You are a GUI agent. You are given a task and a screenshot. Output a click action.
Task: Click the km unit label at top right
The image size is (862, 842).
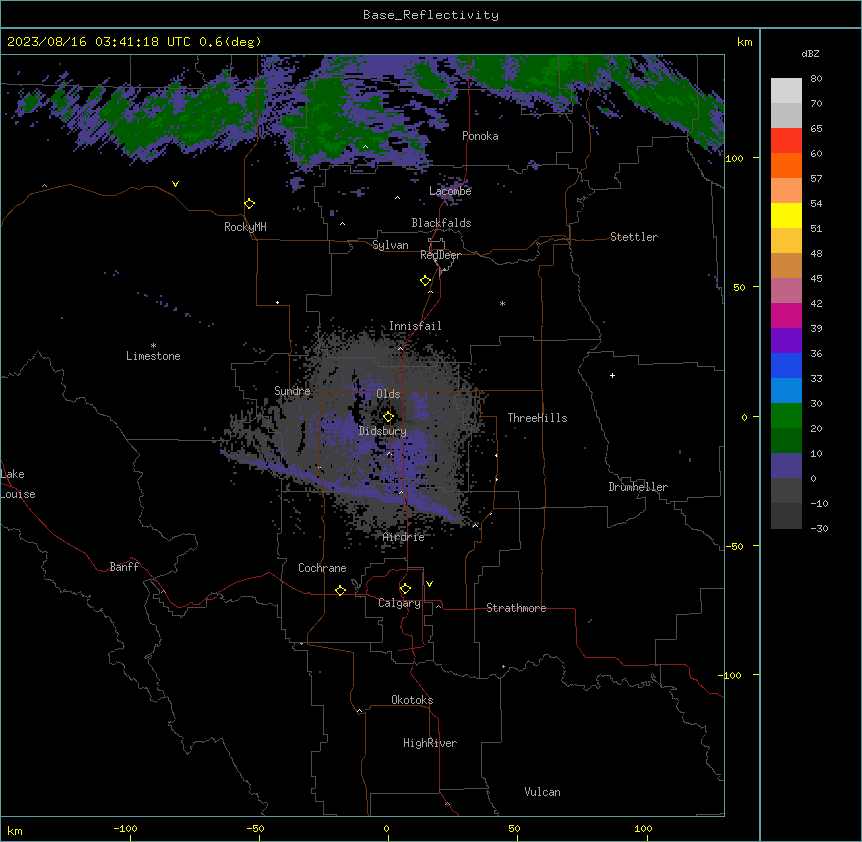pyautogui.click(x=744, y=42)
